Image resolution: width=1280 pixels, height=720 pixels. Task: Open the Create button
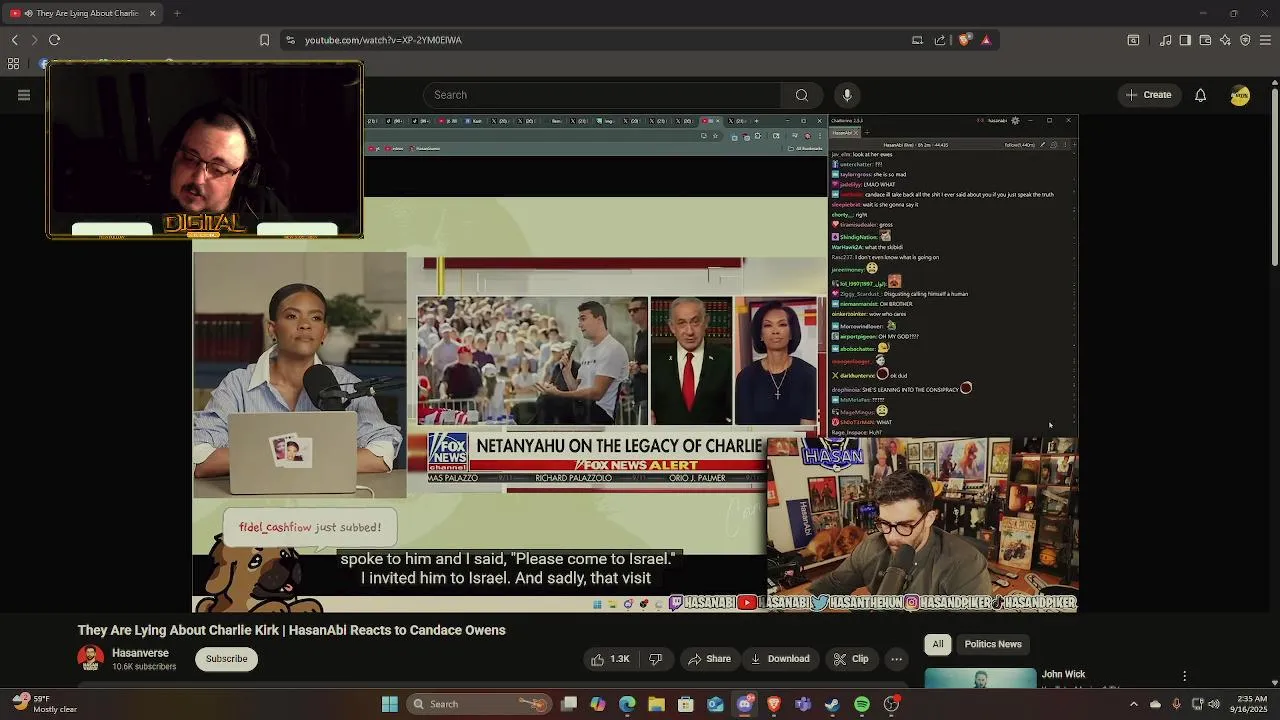(1148, 95)
